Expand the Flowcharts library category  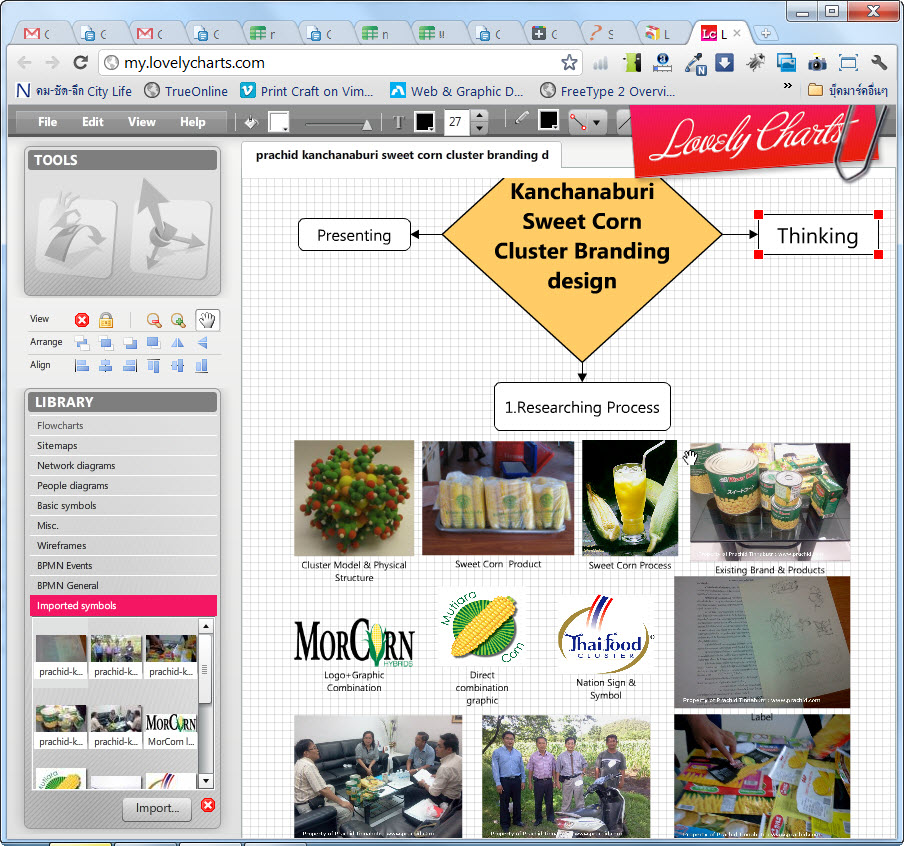click(x=123, y=426)
